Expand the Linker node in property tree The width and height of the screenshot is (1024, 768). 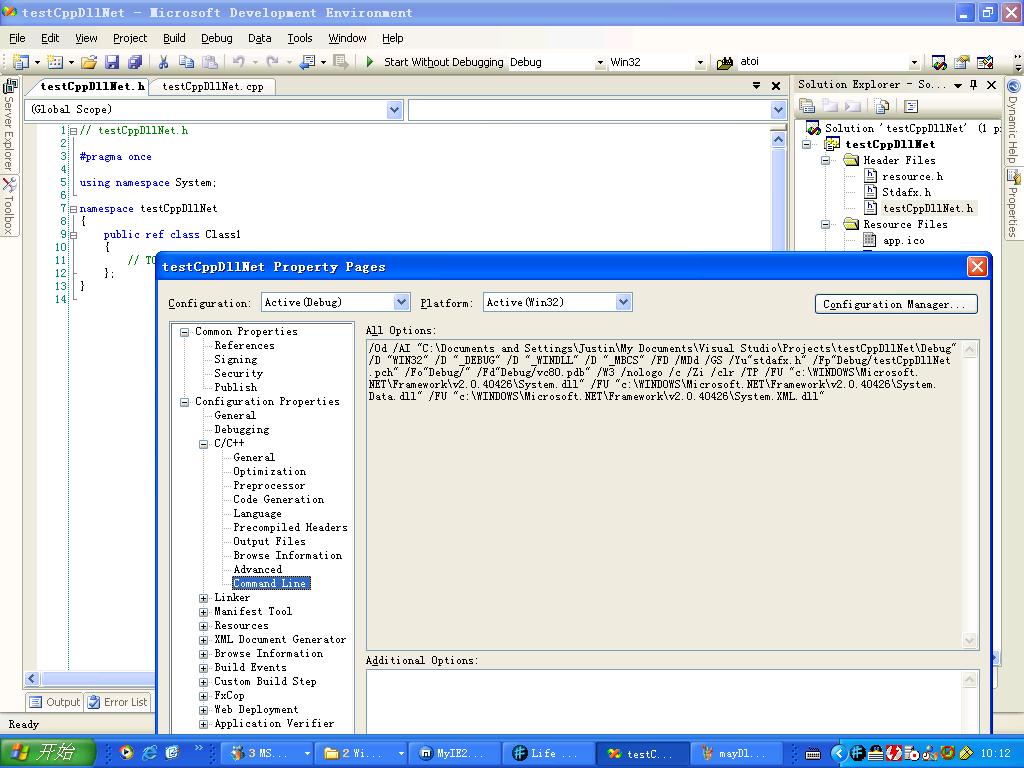click(204, 598)
